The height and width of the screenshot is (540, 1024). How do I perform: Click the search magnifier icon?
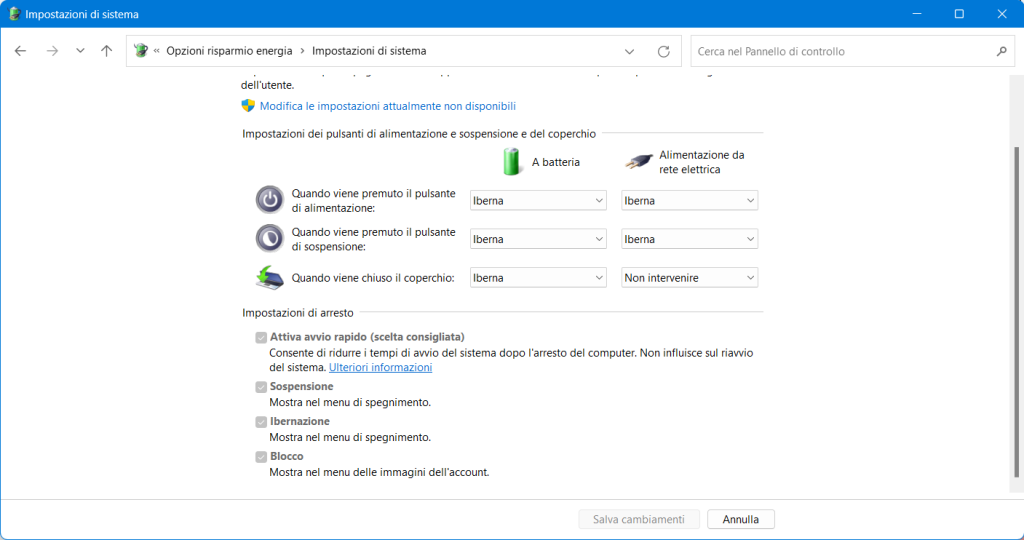click(1001, 51)
